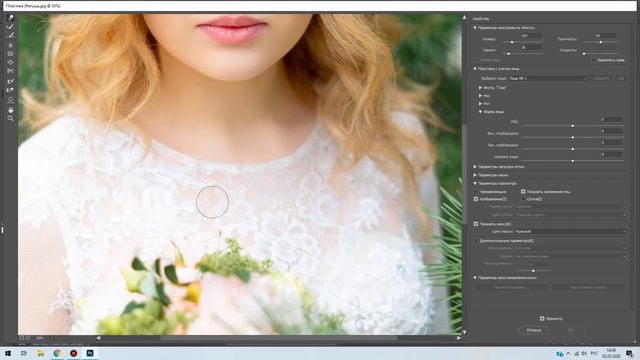
Task: Toggle the Просмотр preview checkbox
Action: (542, 319)
